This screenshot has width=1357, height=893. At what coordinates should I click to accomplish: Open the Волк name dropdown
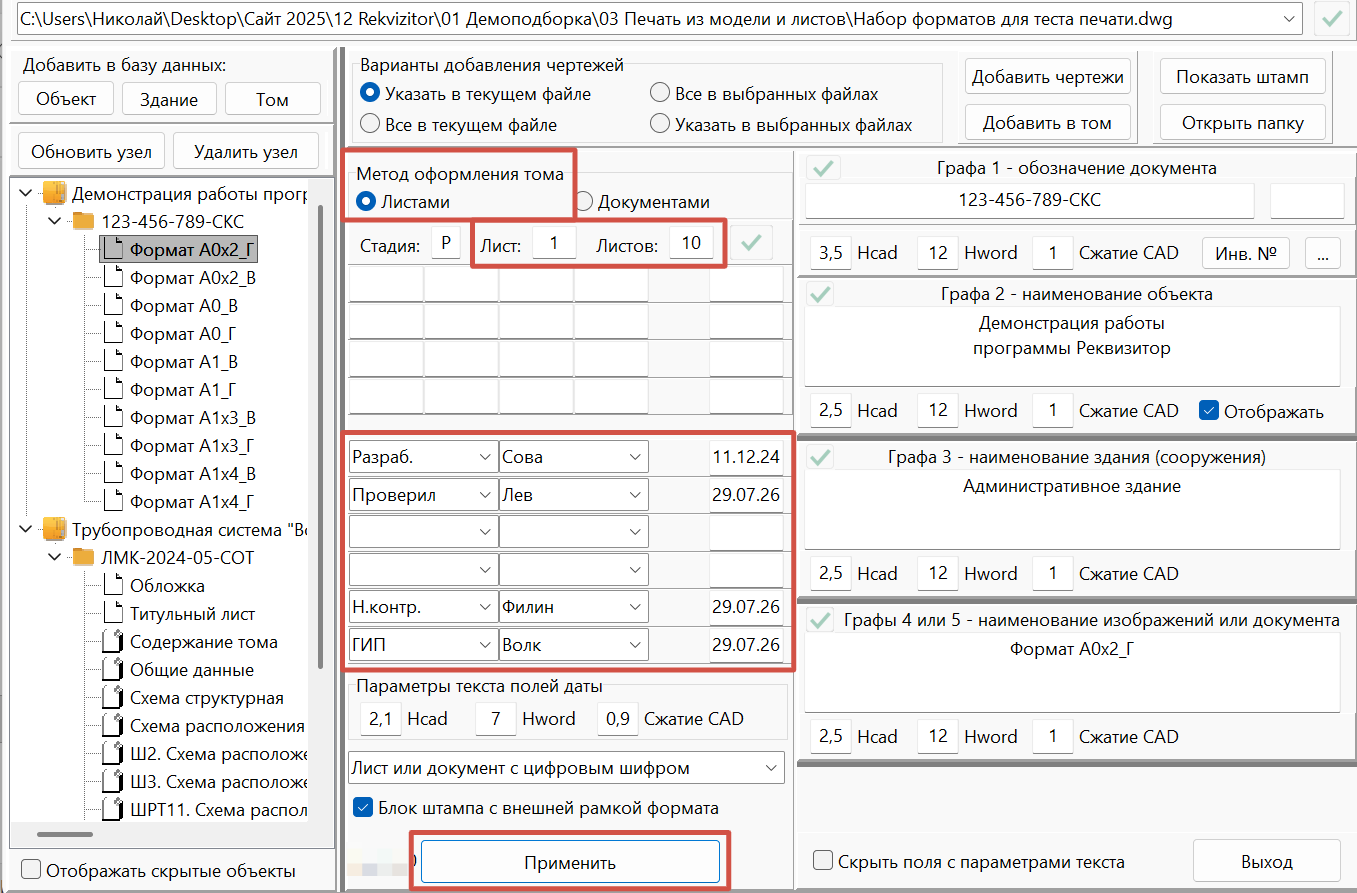(x=636, y=645)
